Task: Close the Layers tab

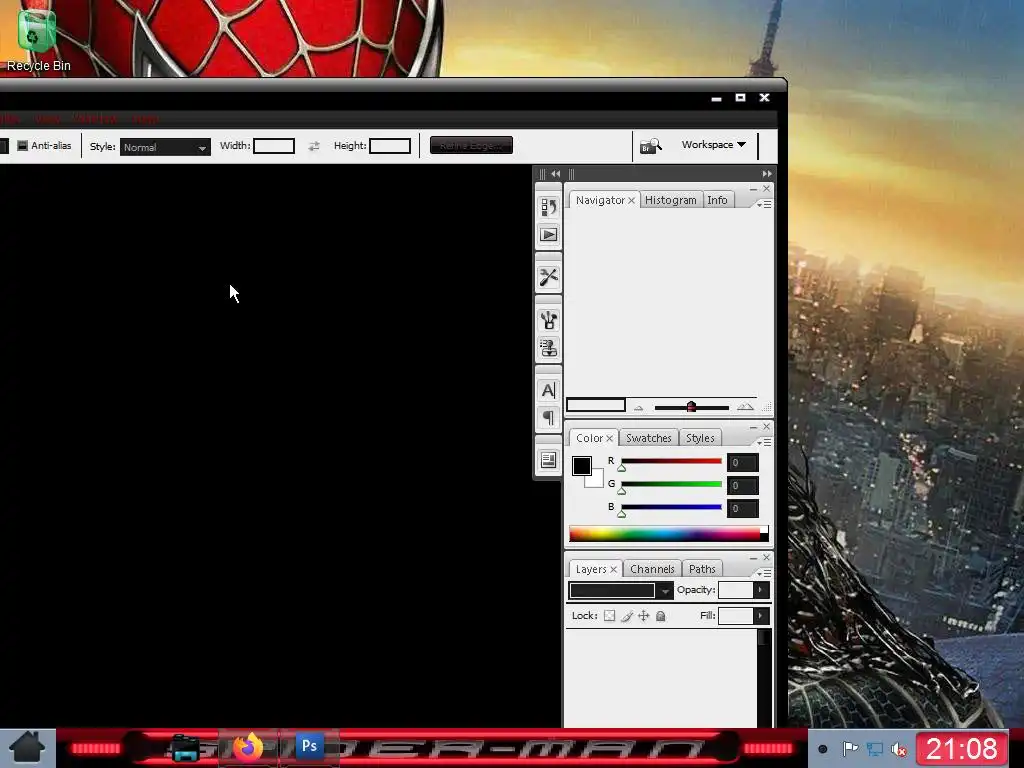Action: 613,569
